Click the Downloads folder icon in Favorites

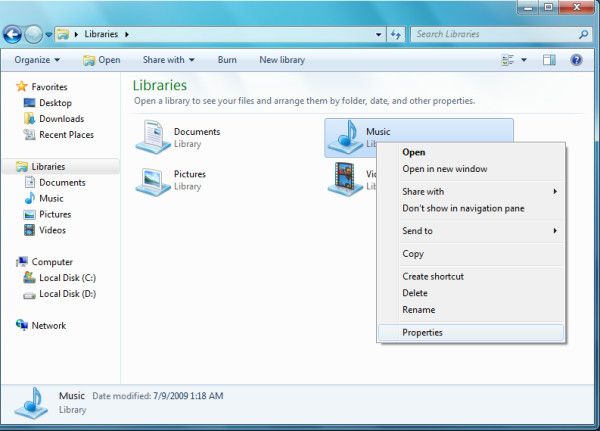coord(29,119)
